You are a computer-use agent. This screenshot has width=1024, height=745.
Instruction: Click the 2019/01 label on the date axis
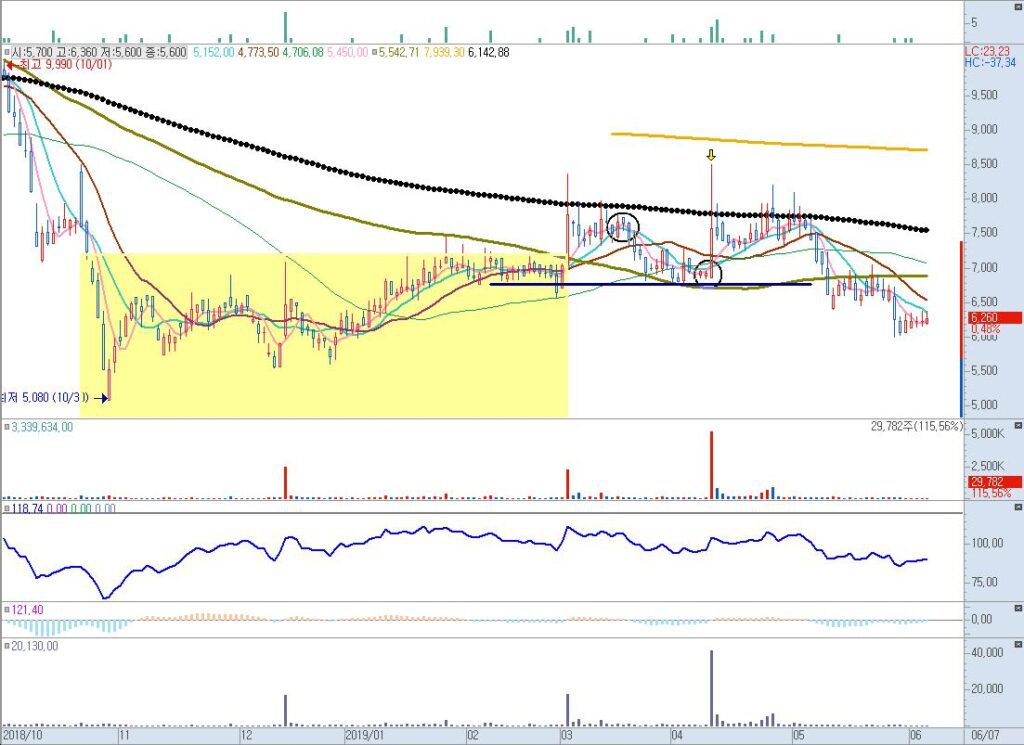(x=365, y=735)
